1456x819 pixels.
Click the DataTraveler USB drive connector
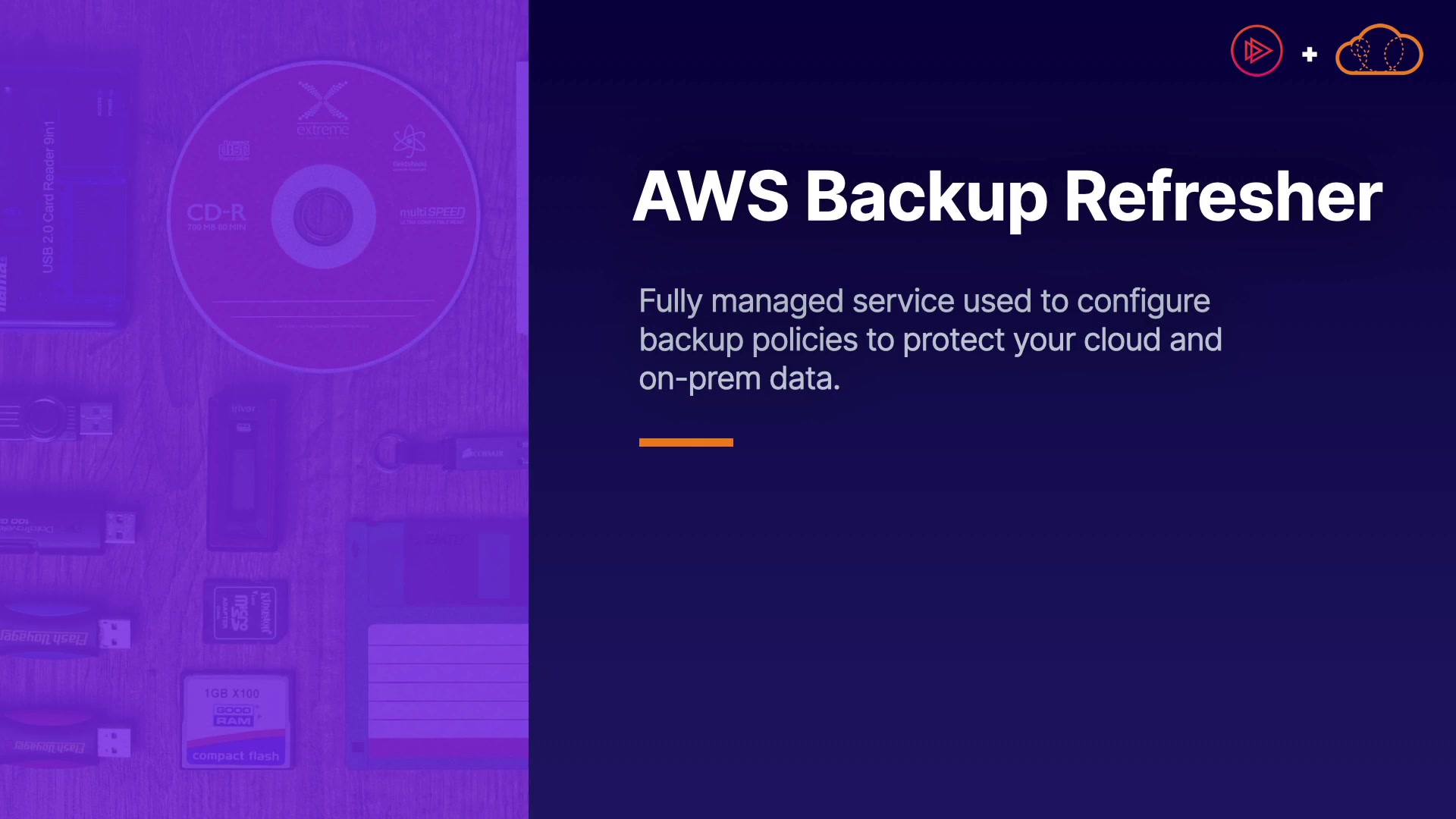(120, 528)
